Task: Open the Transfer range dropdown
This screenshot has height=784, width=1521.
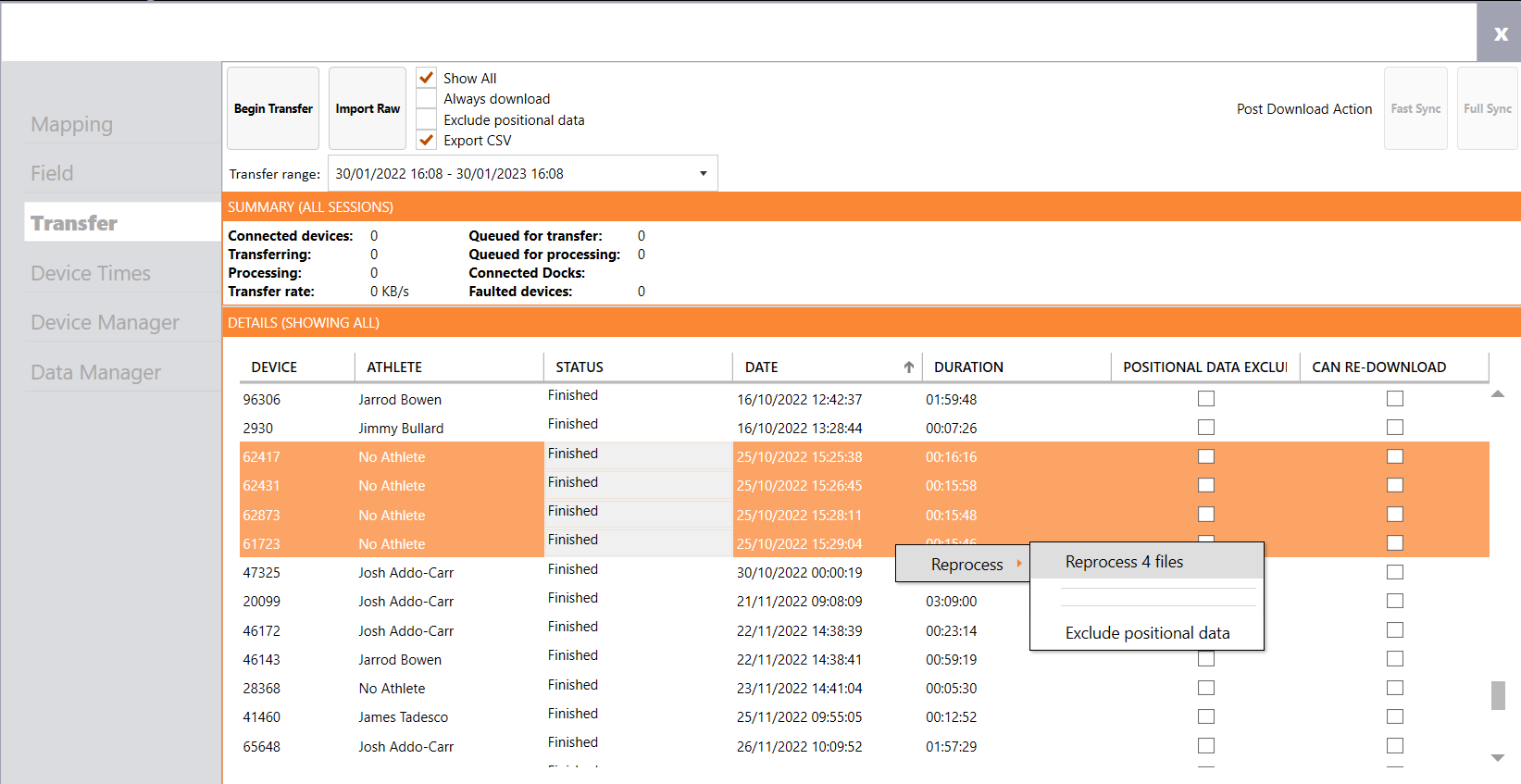Action: pos(703,174)
